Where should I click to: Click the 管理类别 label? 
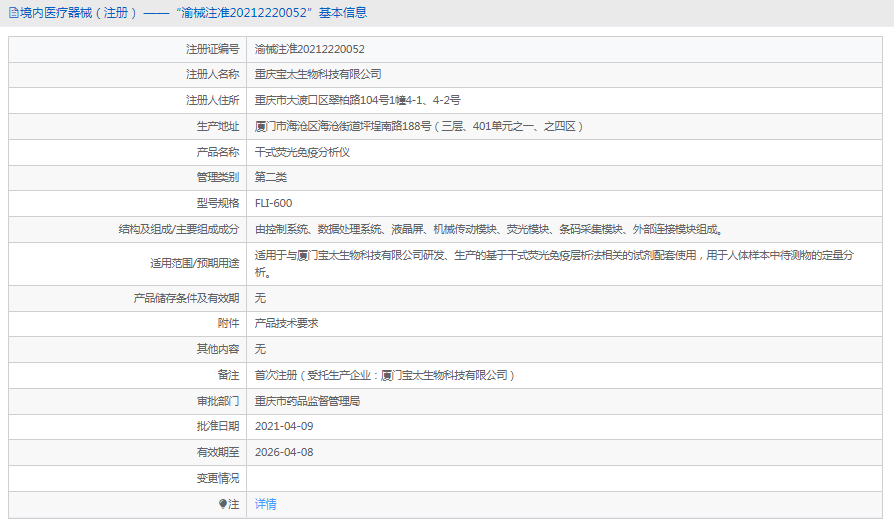click(218, 178)
